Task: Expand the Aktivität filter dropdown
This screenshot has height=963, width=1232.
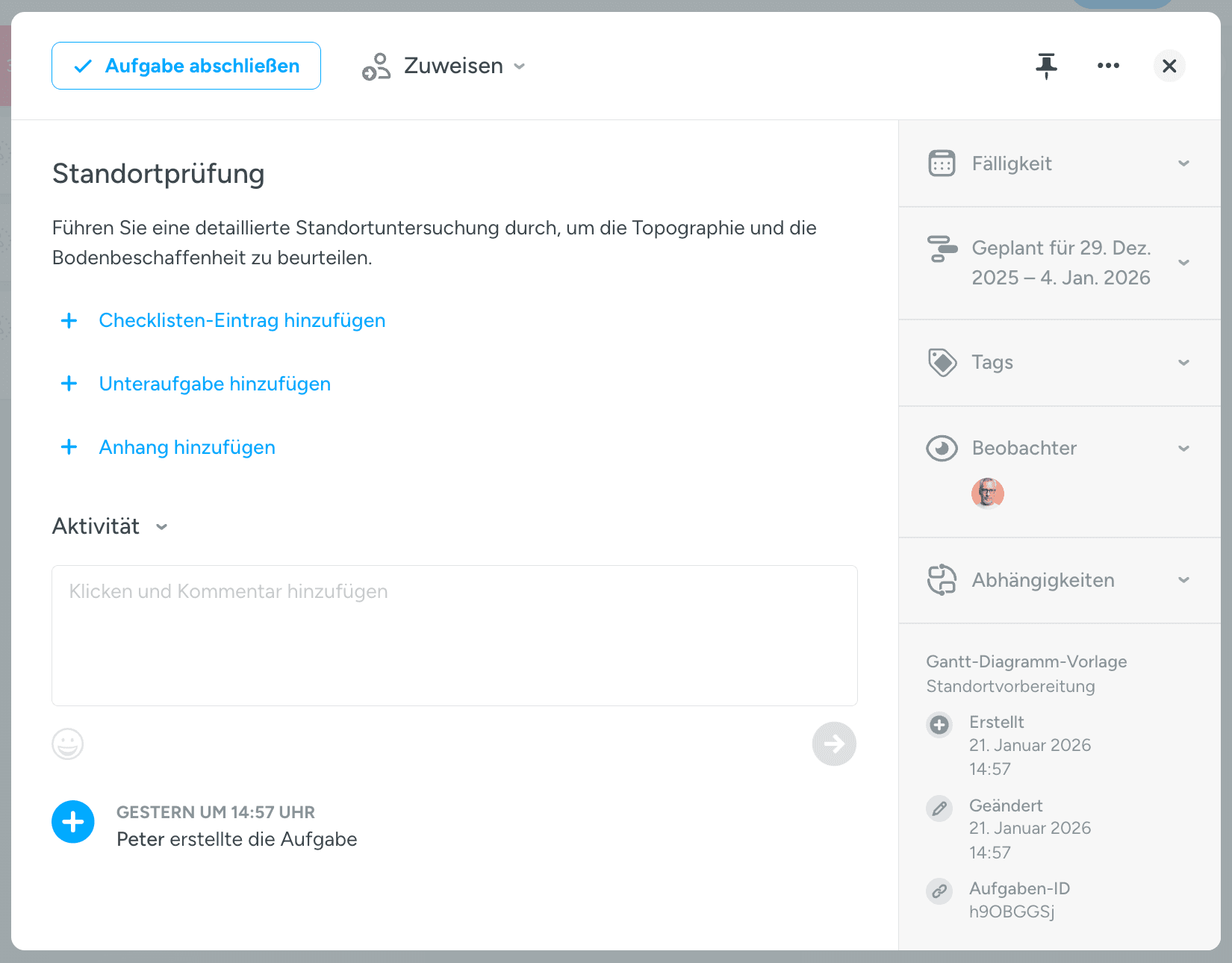Action: point(161,527)
